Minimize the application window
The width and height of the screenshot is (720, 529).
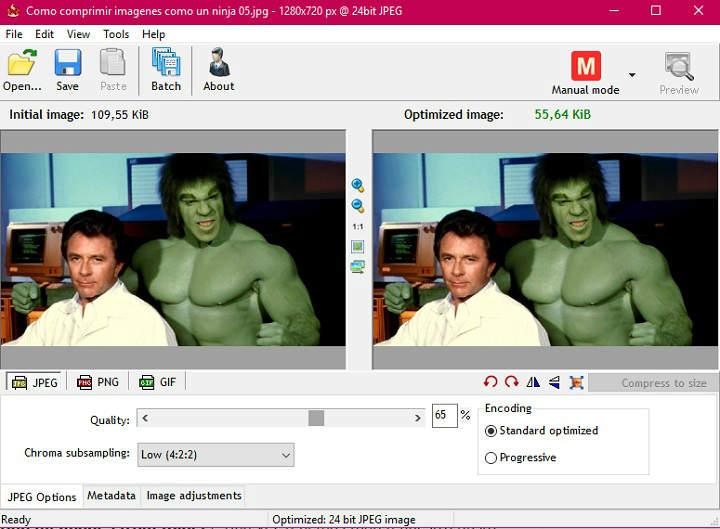pos(614,10)
